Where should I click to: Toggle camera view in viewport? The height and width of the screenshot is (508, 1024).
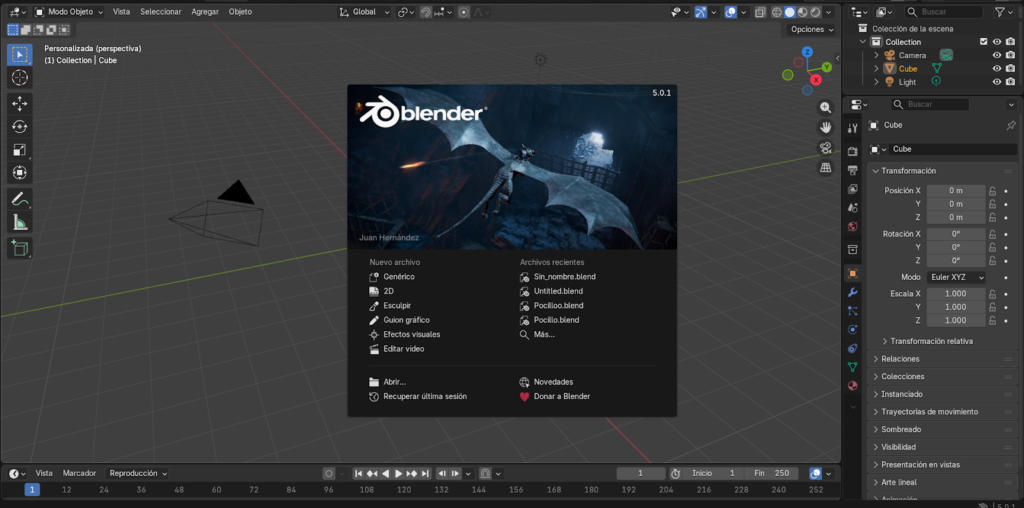[826, 148]
